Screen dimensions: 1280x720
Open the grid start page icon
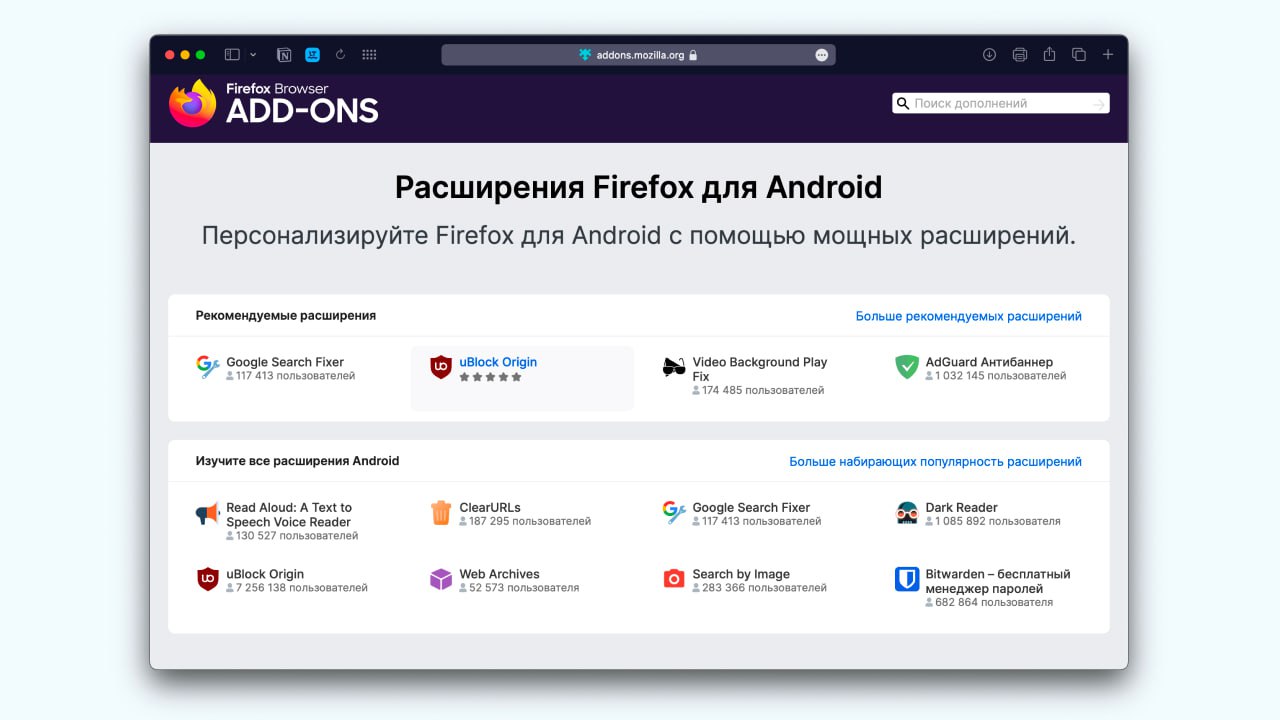[369, 55]
